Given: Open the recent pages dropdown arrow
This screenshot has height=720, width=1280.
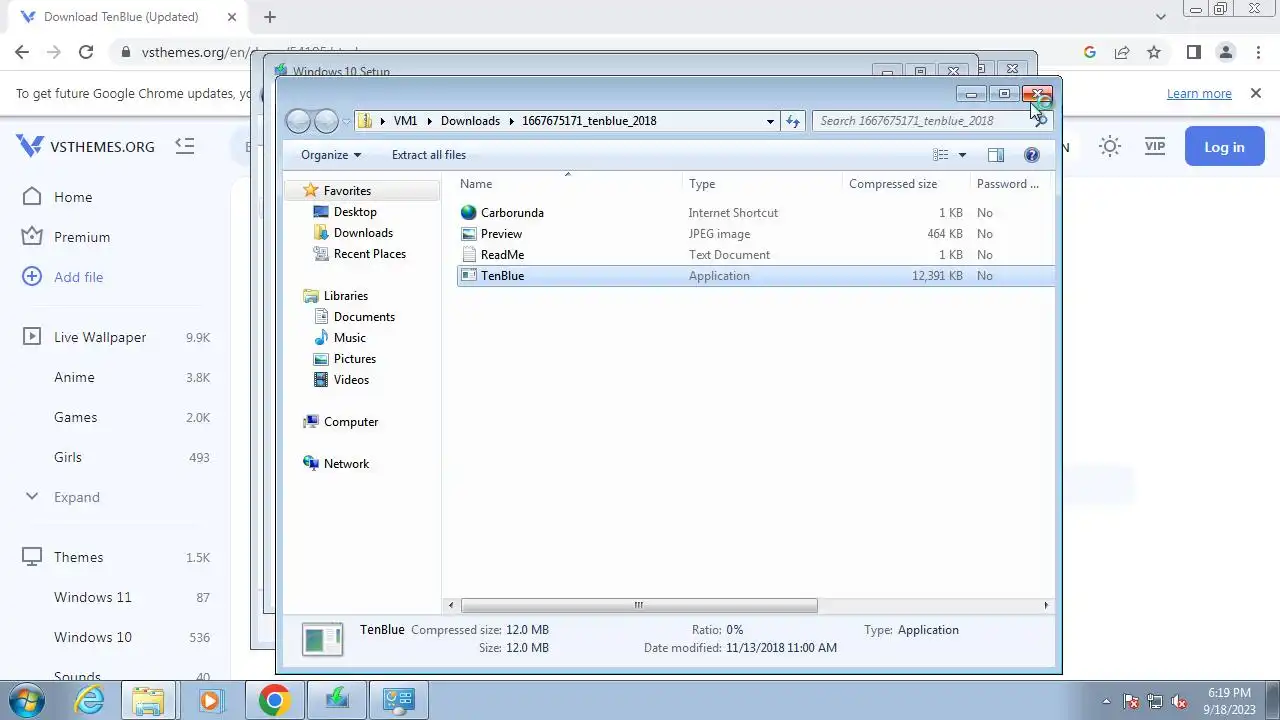Looking at the screenshot, I should (x=347, y=121).
